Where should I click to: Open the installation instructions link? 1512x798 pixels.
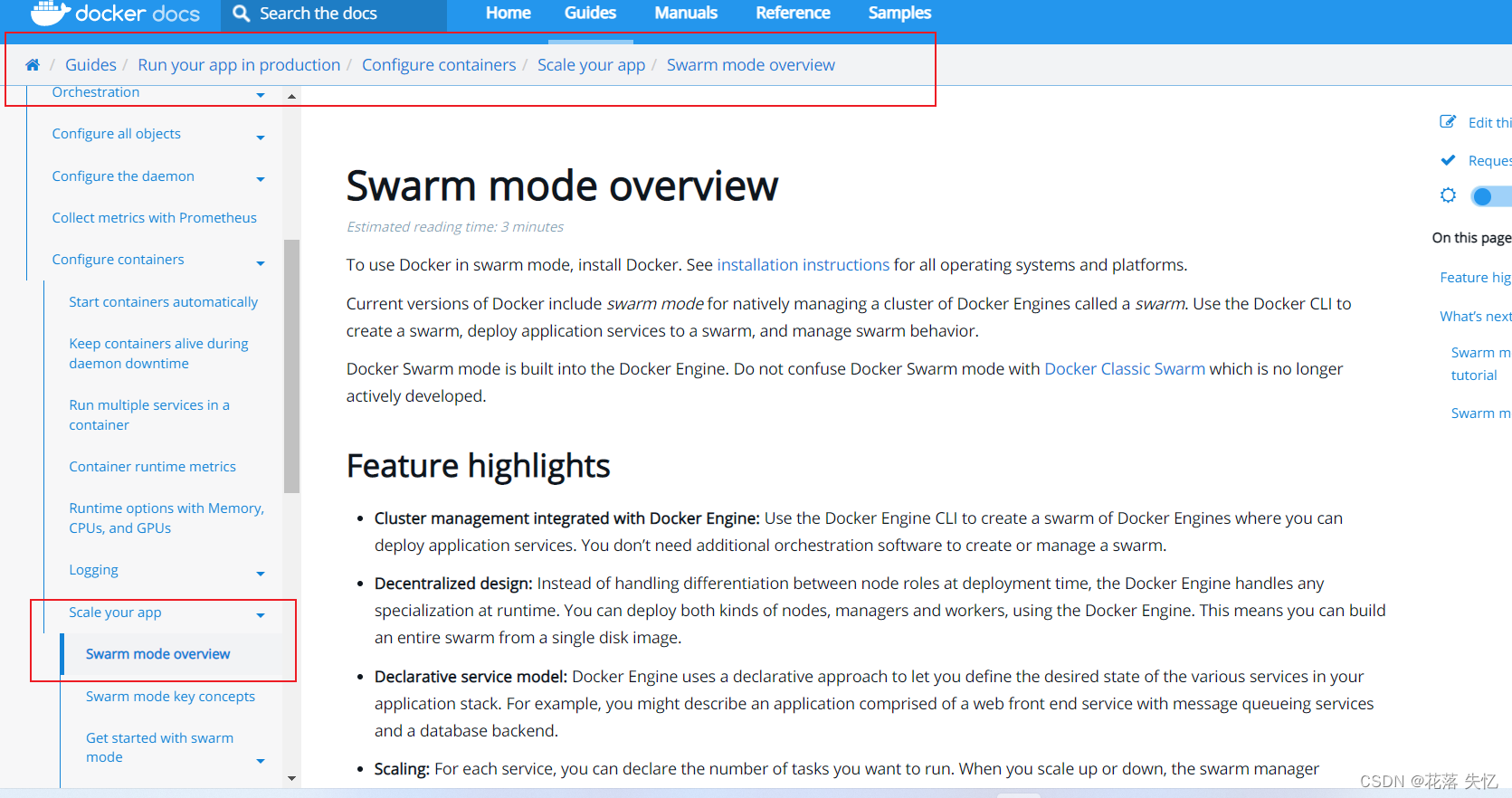tap(804, 265)
